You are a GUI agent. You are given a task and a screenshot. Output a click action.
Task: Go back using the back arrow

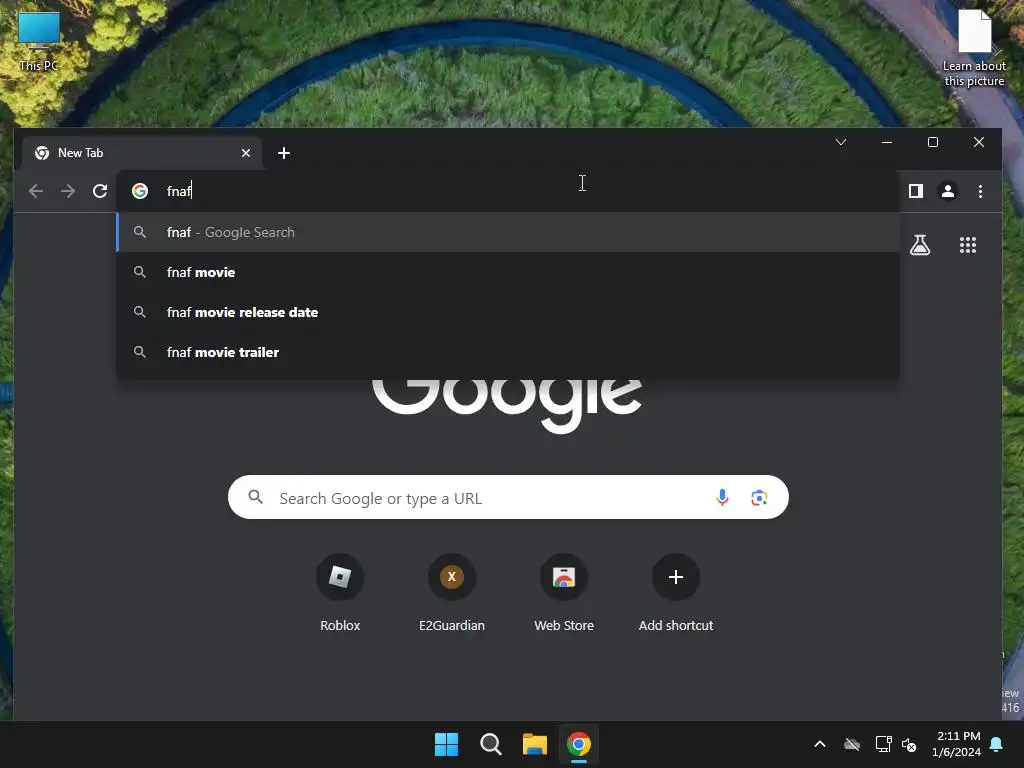[x=36, y=191]
